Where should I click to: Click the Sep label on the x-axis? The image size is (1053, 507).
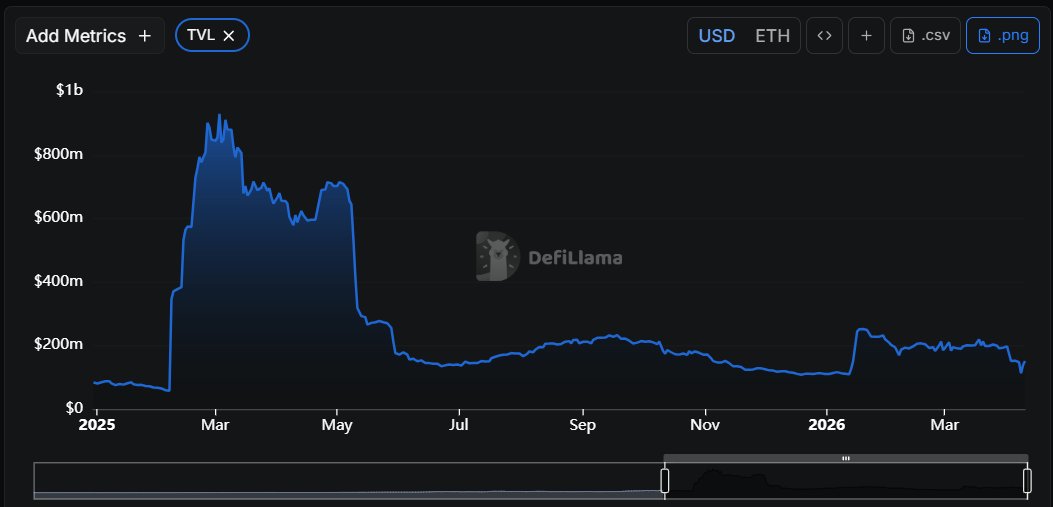coord(582,425)
